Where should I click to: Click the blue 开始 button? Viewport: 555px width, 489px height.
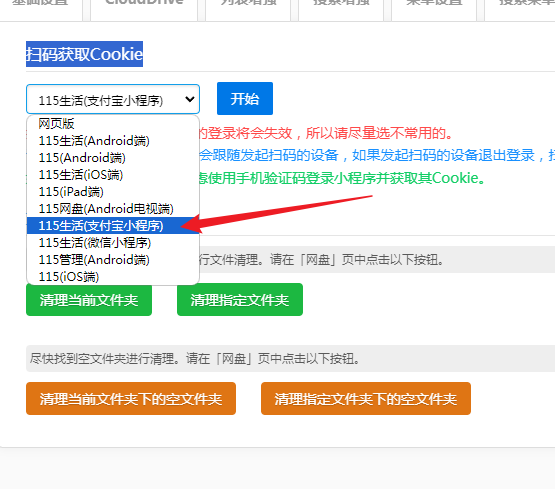245,99
